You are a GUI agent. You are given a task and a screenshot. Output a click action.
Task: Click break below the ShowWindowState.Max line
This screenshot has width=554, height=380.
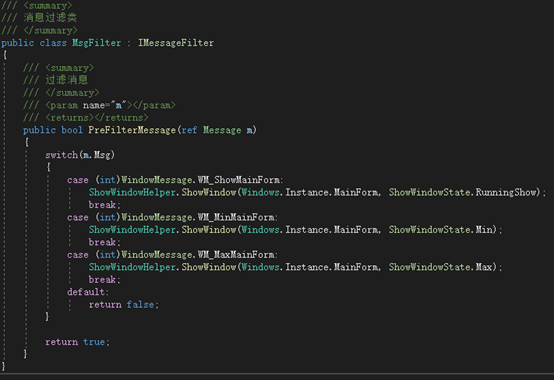coord(102,280)
